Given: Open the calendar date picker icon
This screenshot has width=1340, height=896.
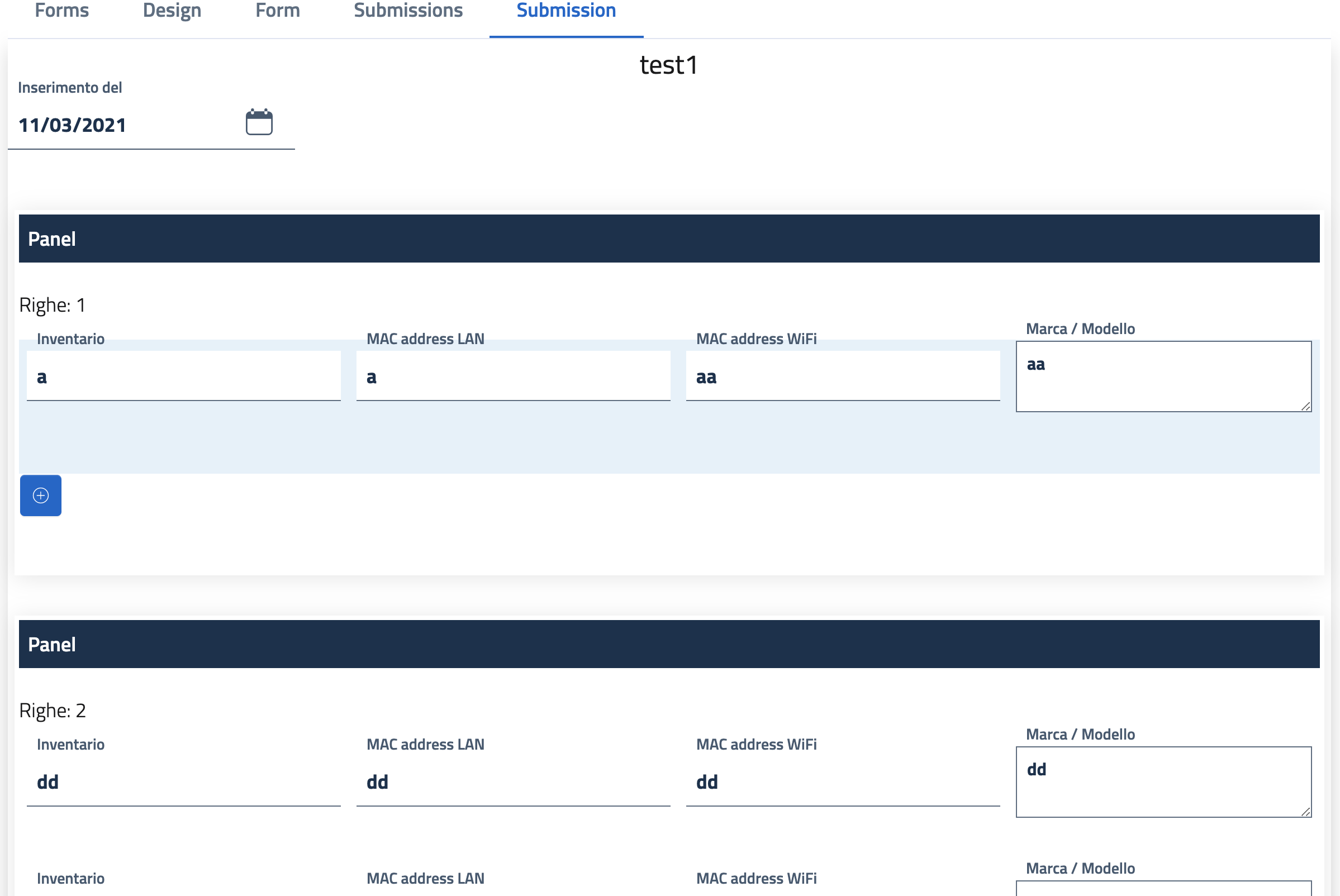Looking at the screenshot, I should click(x=259, y=122).
